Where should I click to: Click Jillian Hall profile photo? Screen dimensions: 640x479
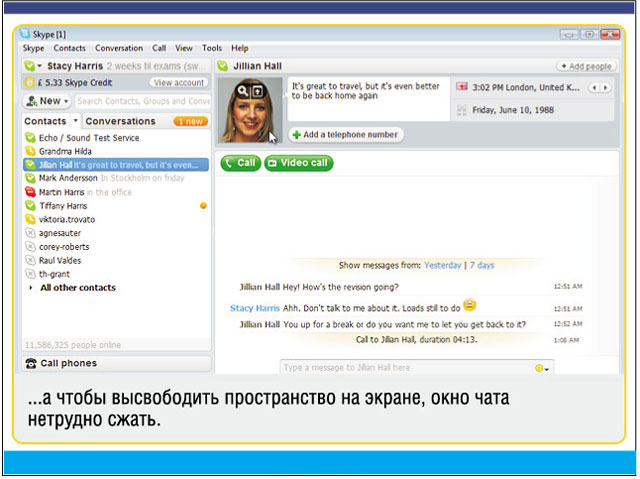pyautogui.click(x=250, y=110)
